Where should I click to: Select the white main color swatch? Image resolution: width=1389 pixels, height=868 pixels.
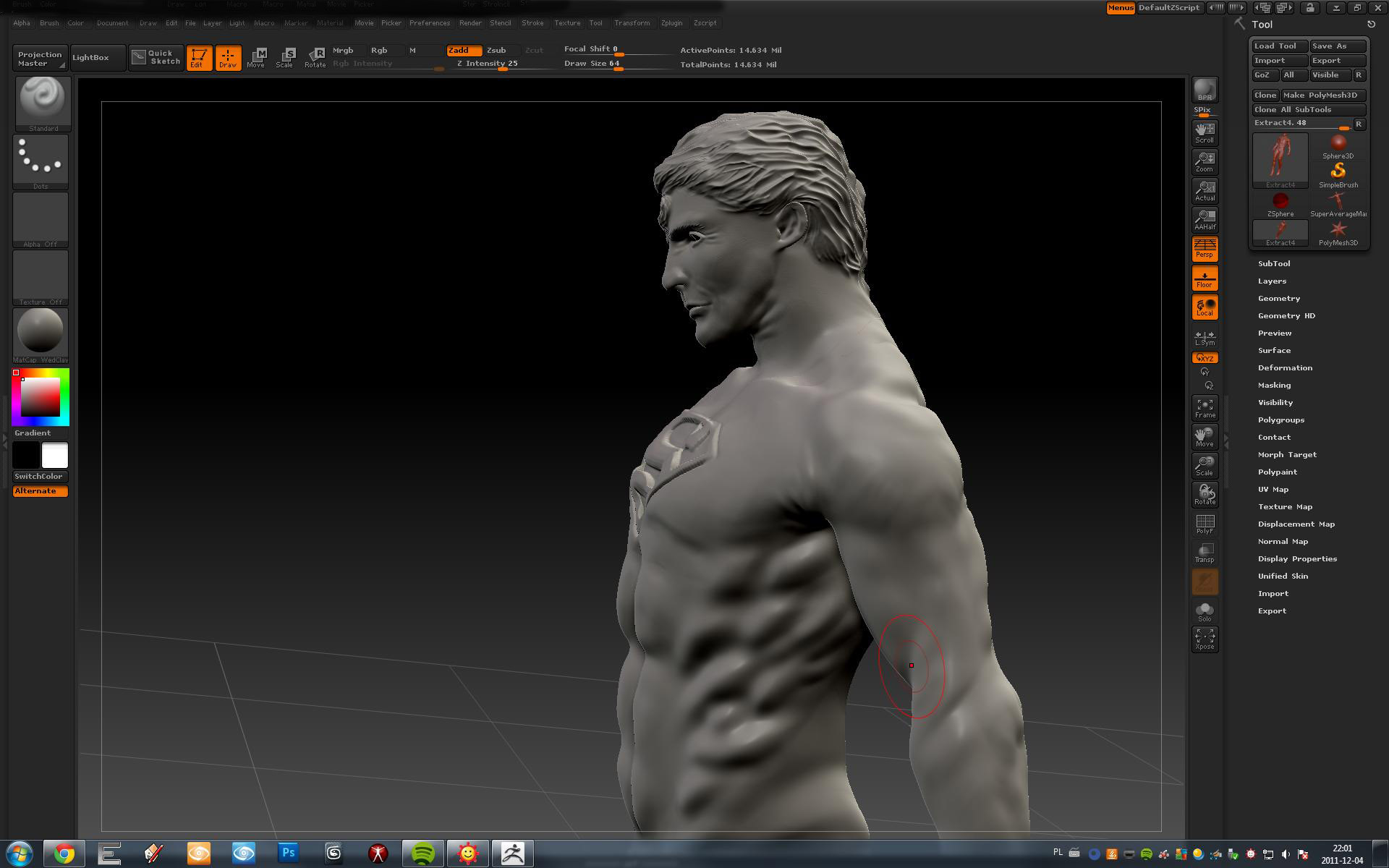click(55, 456)
